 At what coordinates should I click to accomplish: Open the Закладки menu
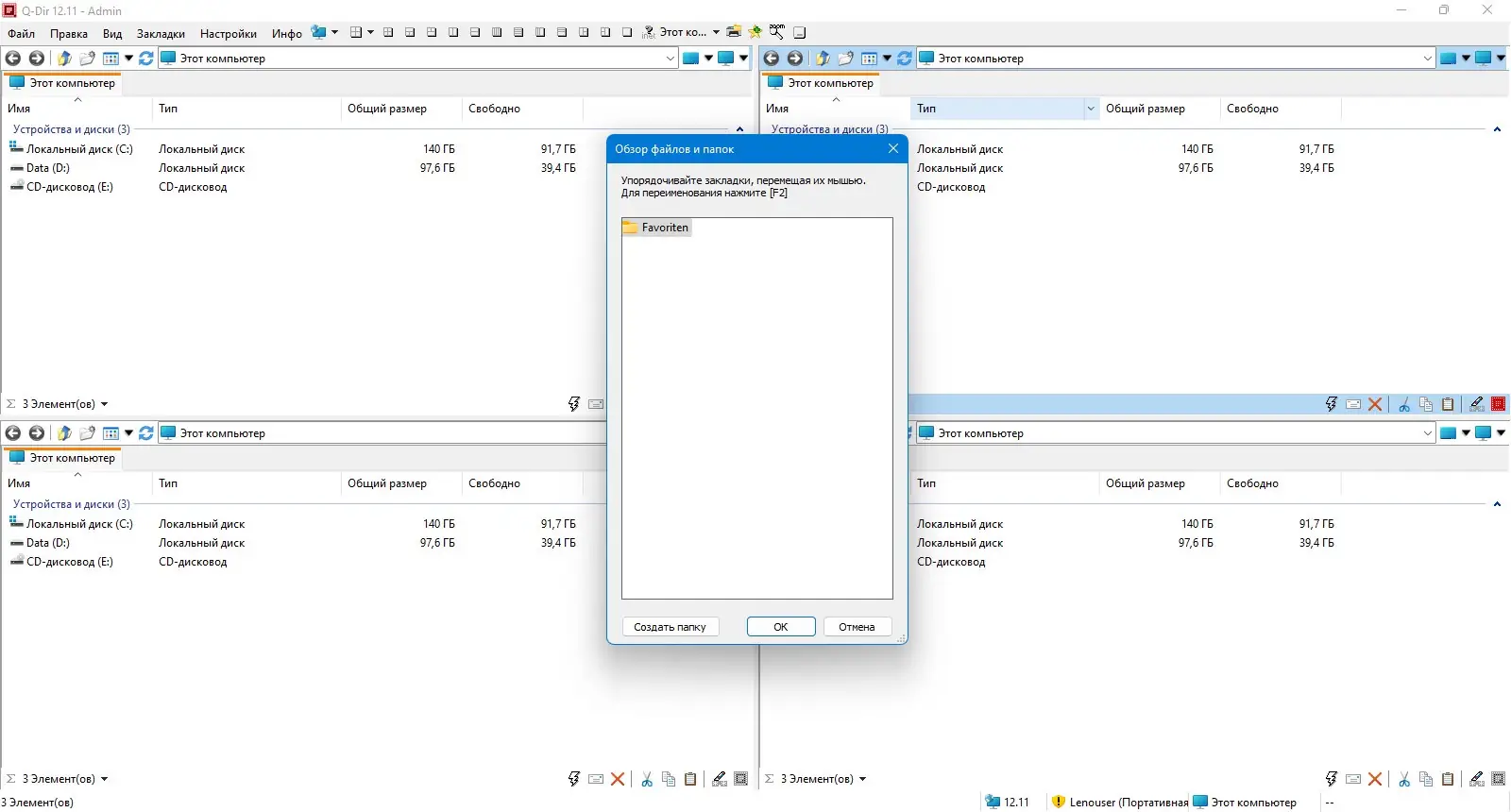point(161,33)
